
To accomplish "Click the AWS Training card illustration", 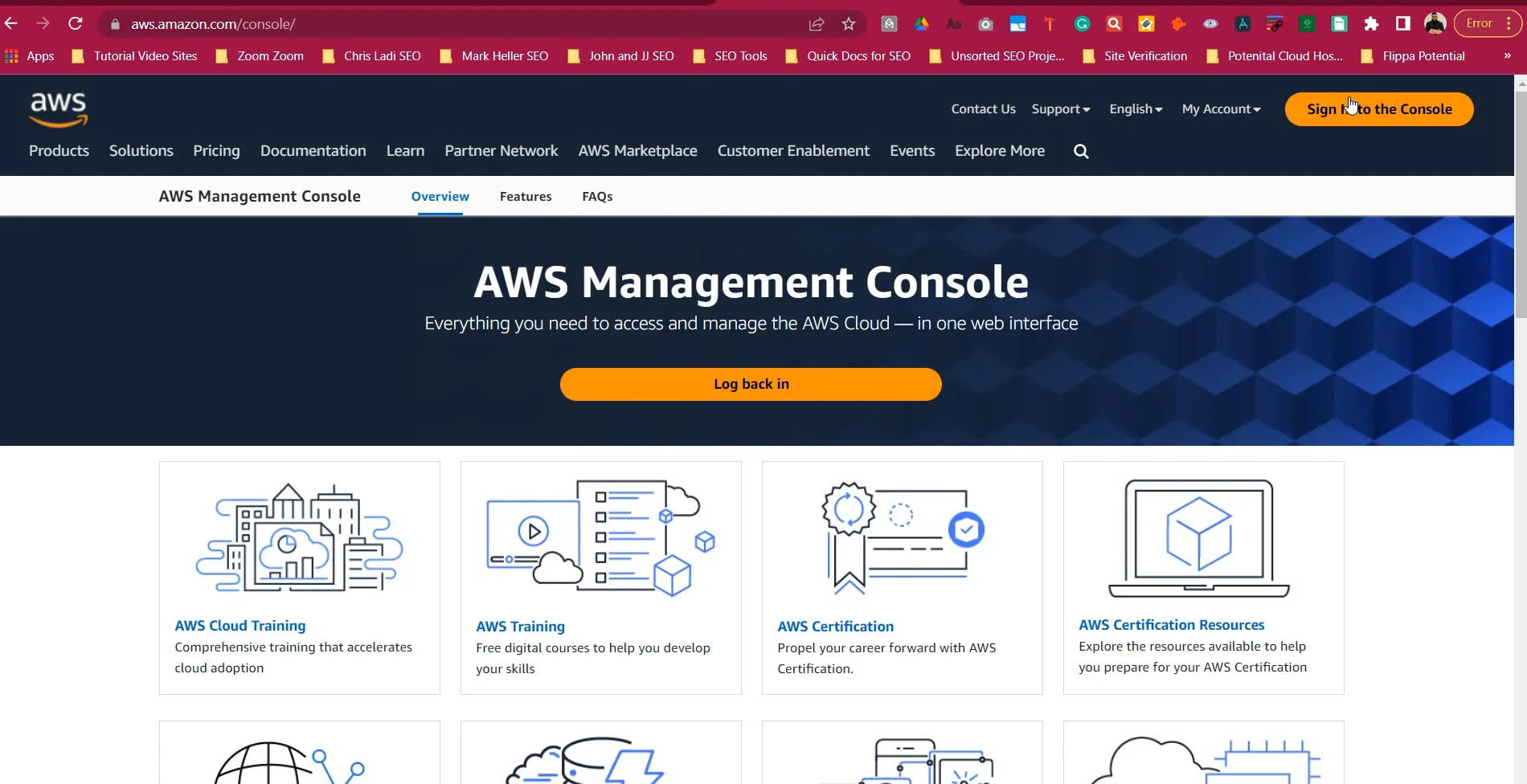I will tap(600, 538).
